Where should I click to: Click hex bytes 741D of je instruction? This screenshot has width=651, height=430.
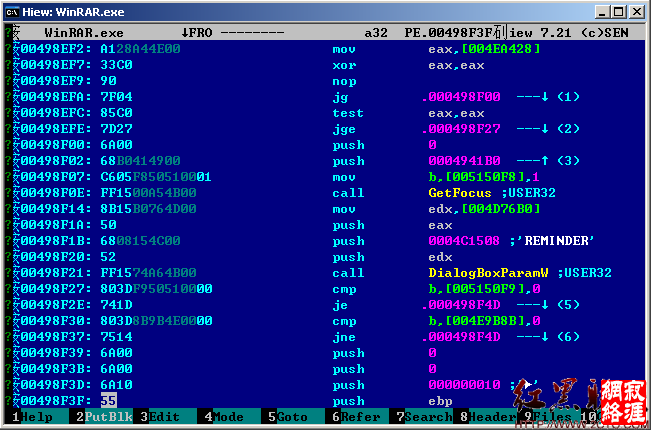[116, 305]
